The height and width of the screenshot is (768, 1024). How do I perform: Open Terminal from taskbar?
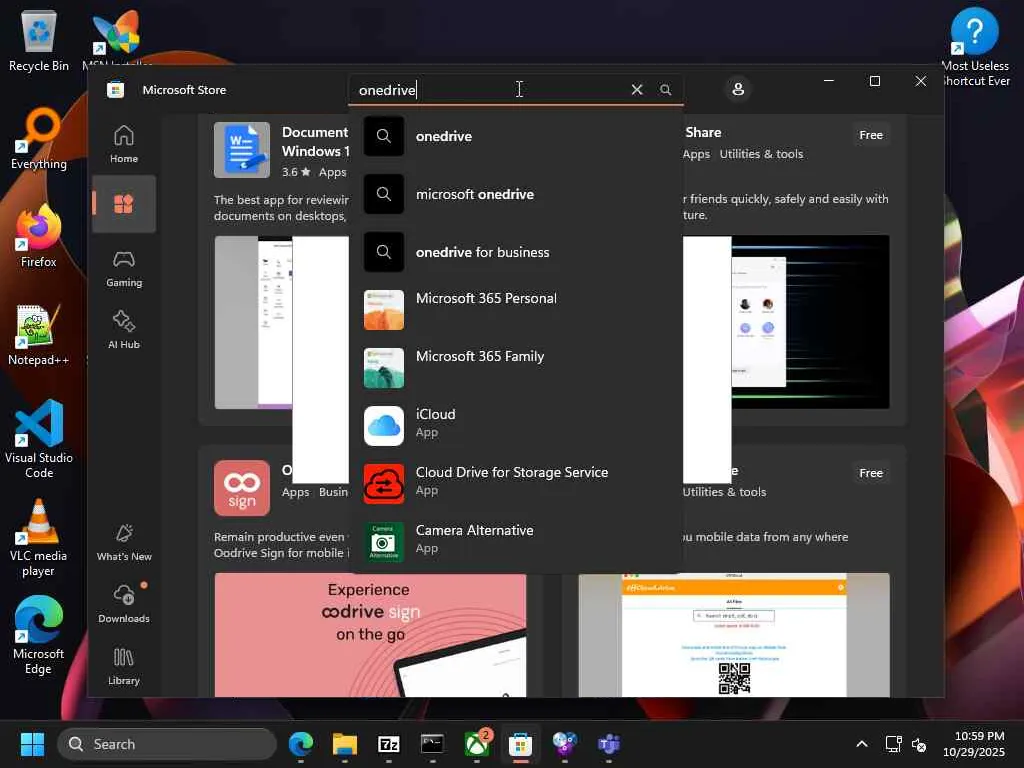point(432,744)
